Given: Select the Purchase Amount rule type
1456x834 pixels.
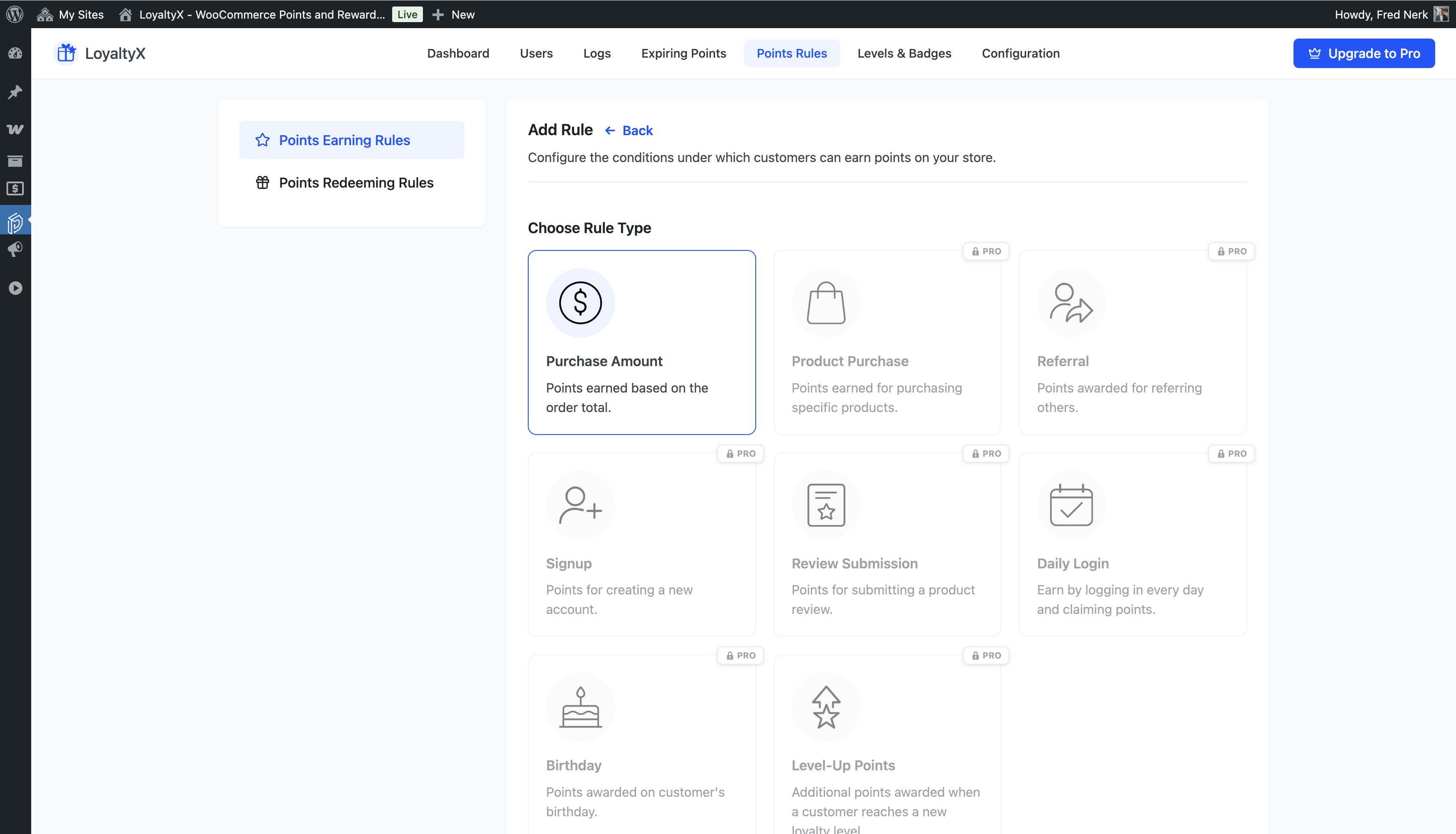Looking at the screenshot, I should (641, 342).
